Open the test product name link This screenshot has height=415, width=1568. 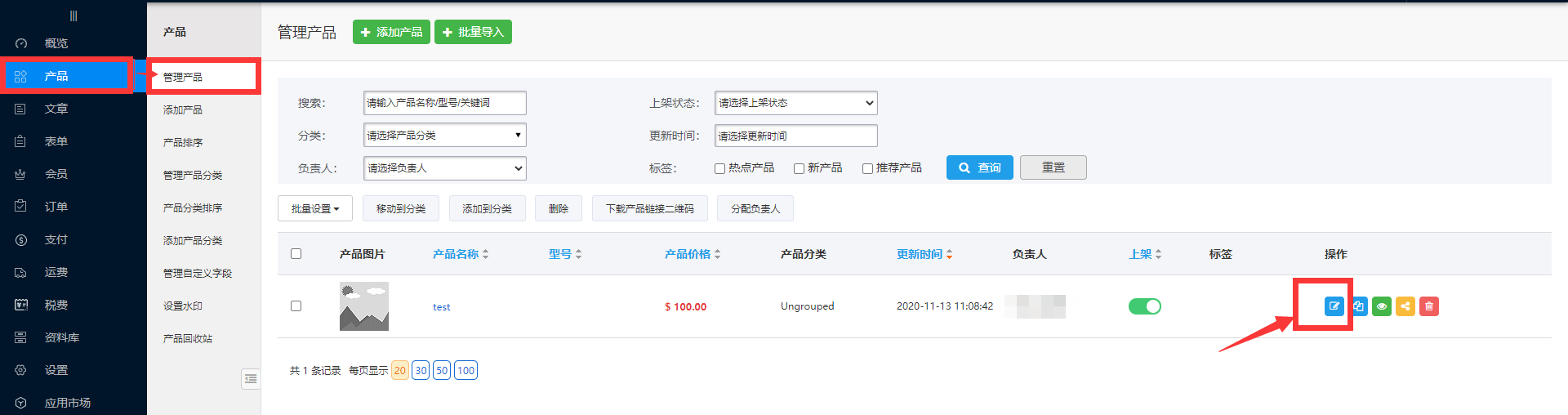point(442,307)
